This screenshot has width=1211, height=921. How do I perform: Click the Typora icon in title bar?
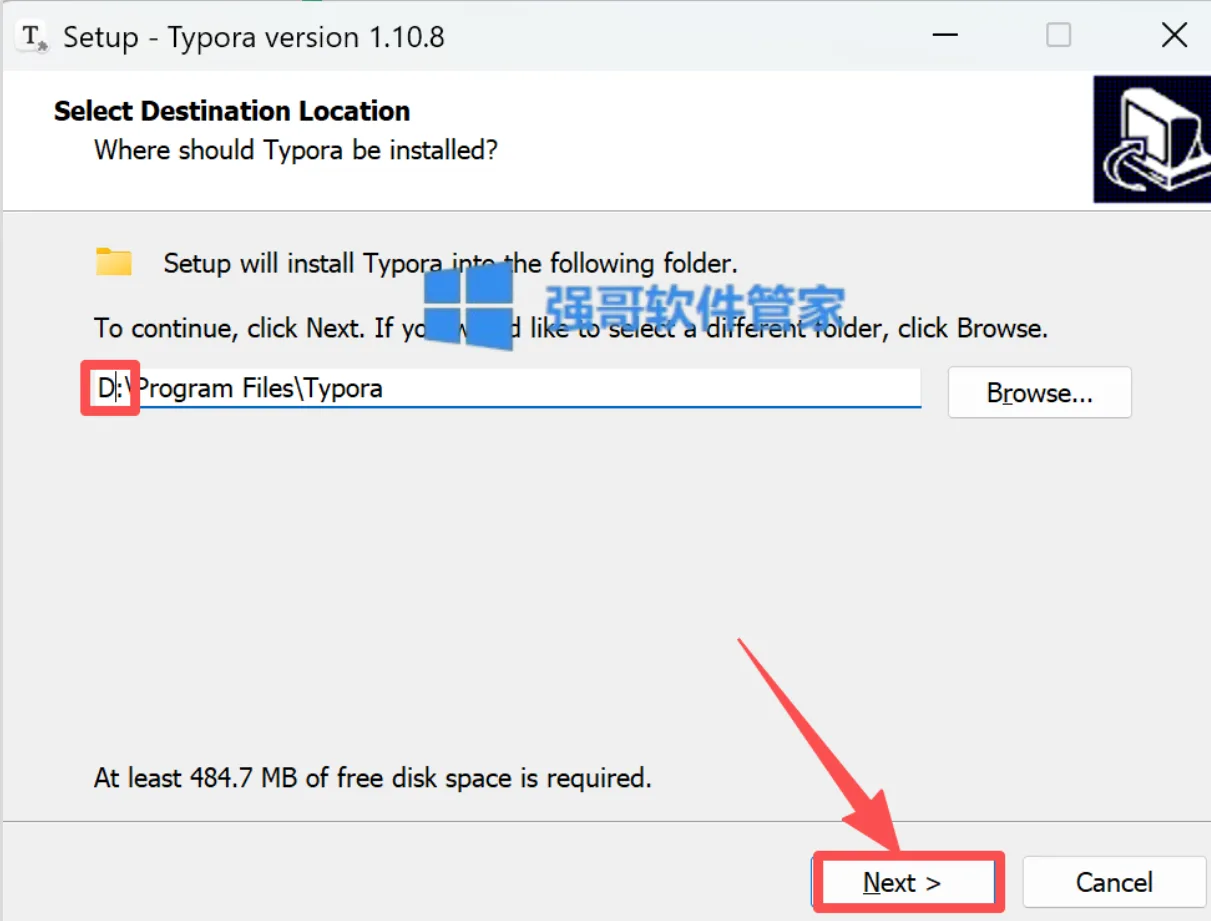(34, 37)
